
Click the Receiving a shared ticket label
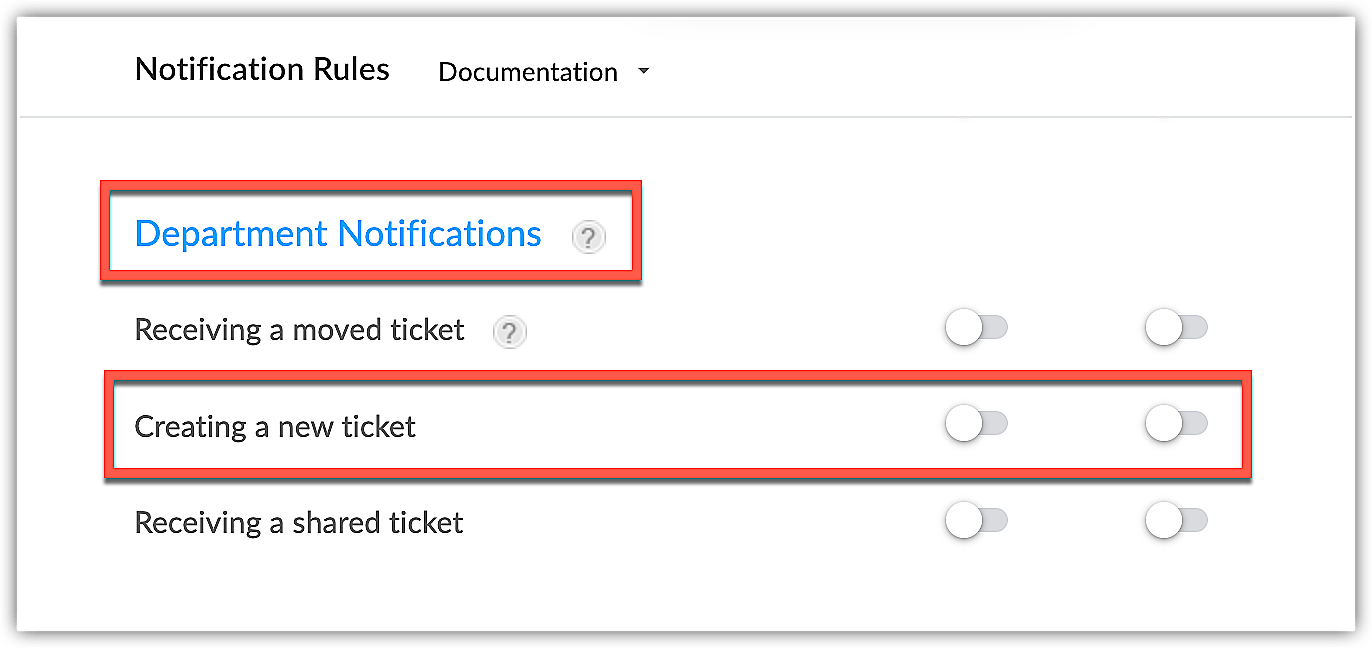tap(299, 523)
